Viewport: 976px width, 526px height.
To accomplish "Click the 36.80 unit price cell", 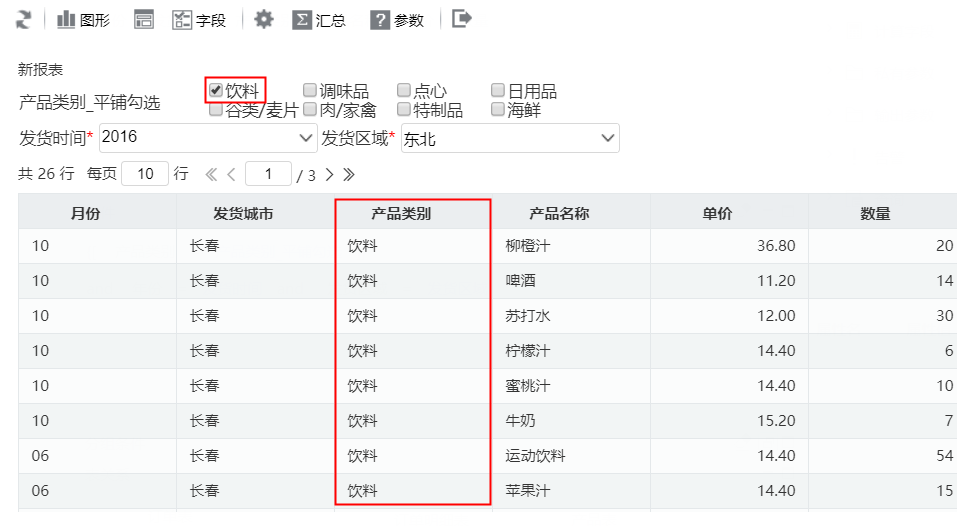I will [730, 246].
